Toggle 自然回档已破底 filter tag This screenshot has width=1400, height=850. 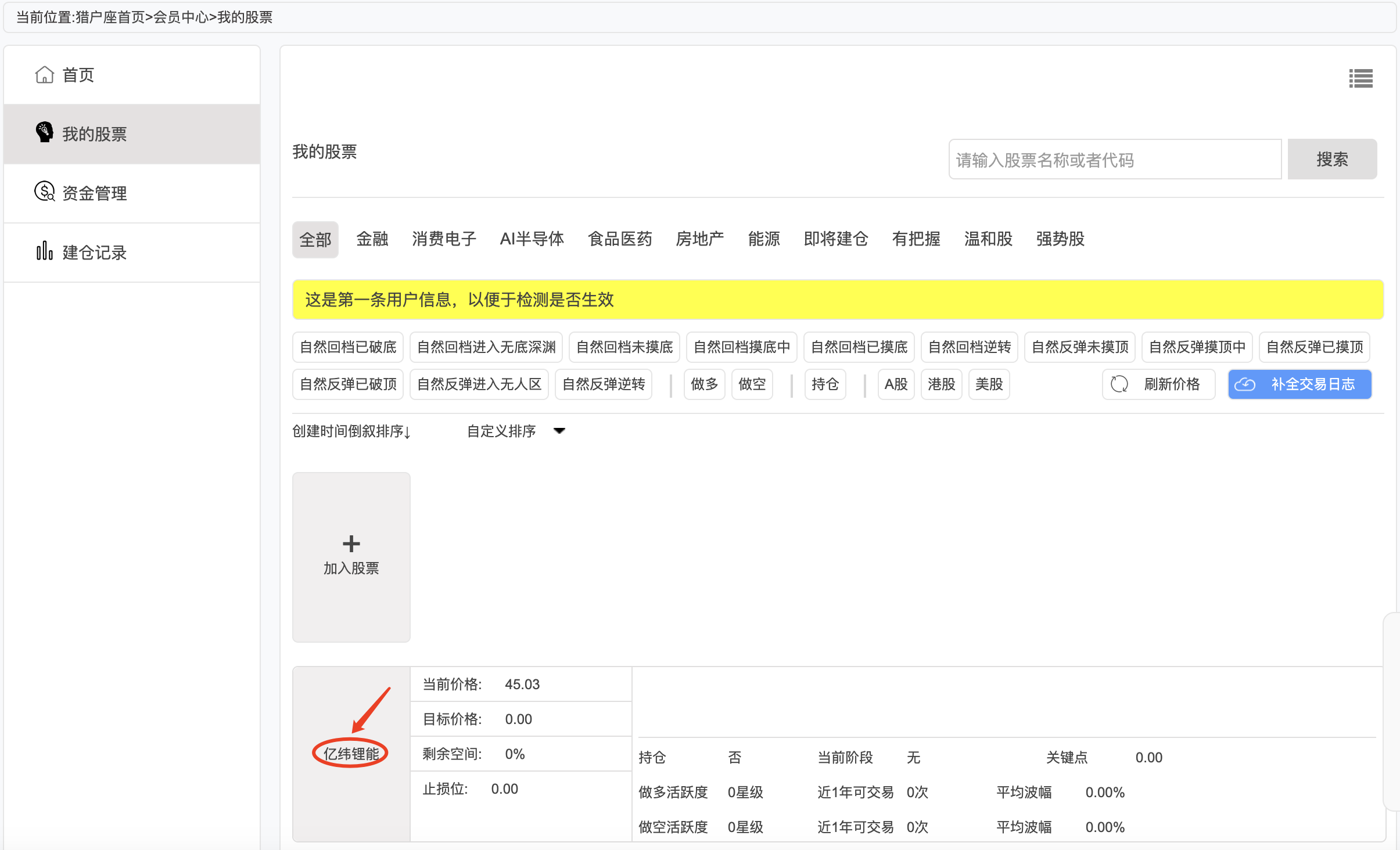point(348,347)
